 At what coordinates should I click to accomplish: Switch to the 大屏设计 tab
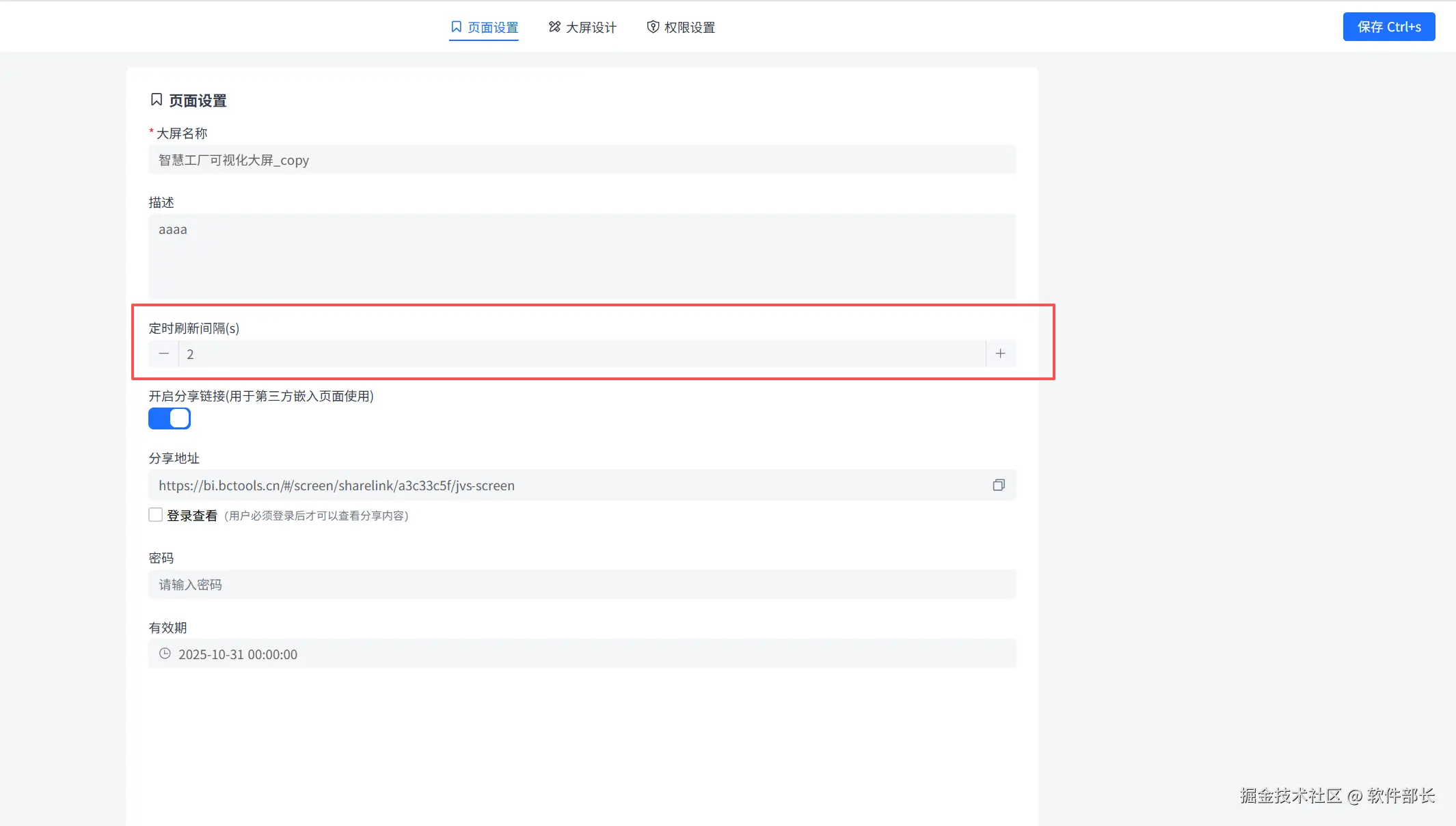coord(591,27)
